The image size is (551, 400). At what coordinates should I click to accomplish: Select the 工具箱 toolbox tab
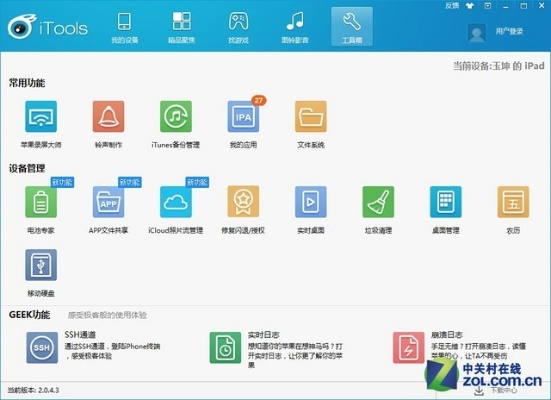352,27
